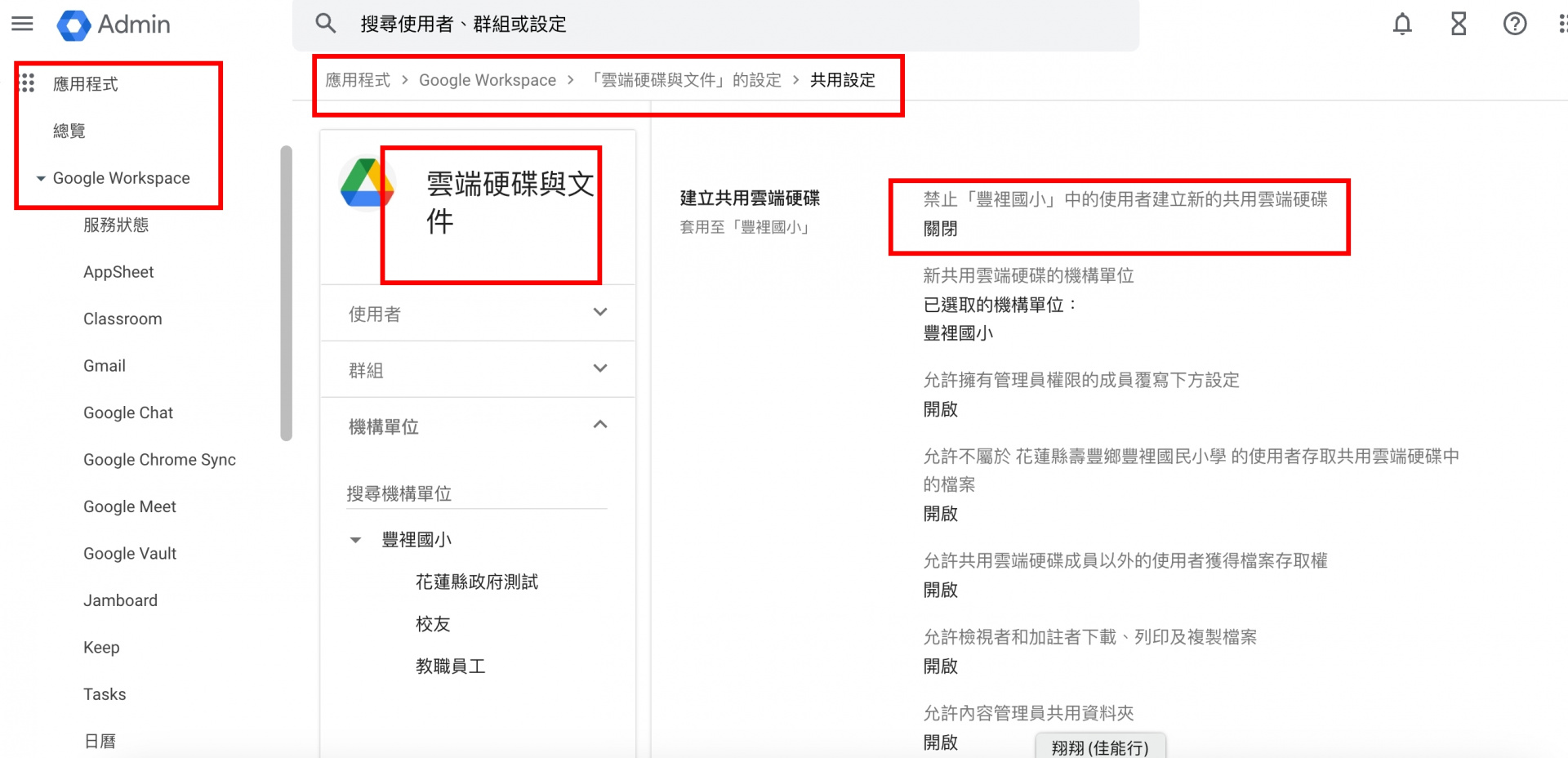Viewport: 1568px width, 758px height.
Task: Expand the 群組 section
Action: 600,369
